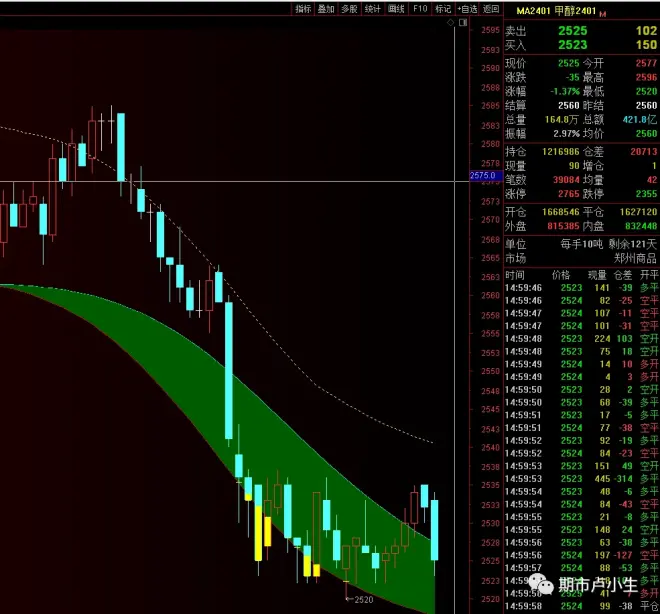Add to watchlist with +自选
The height and width of the screenshot is (614, 660).
(466, 8)
